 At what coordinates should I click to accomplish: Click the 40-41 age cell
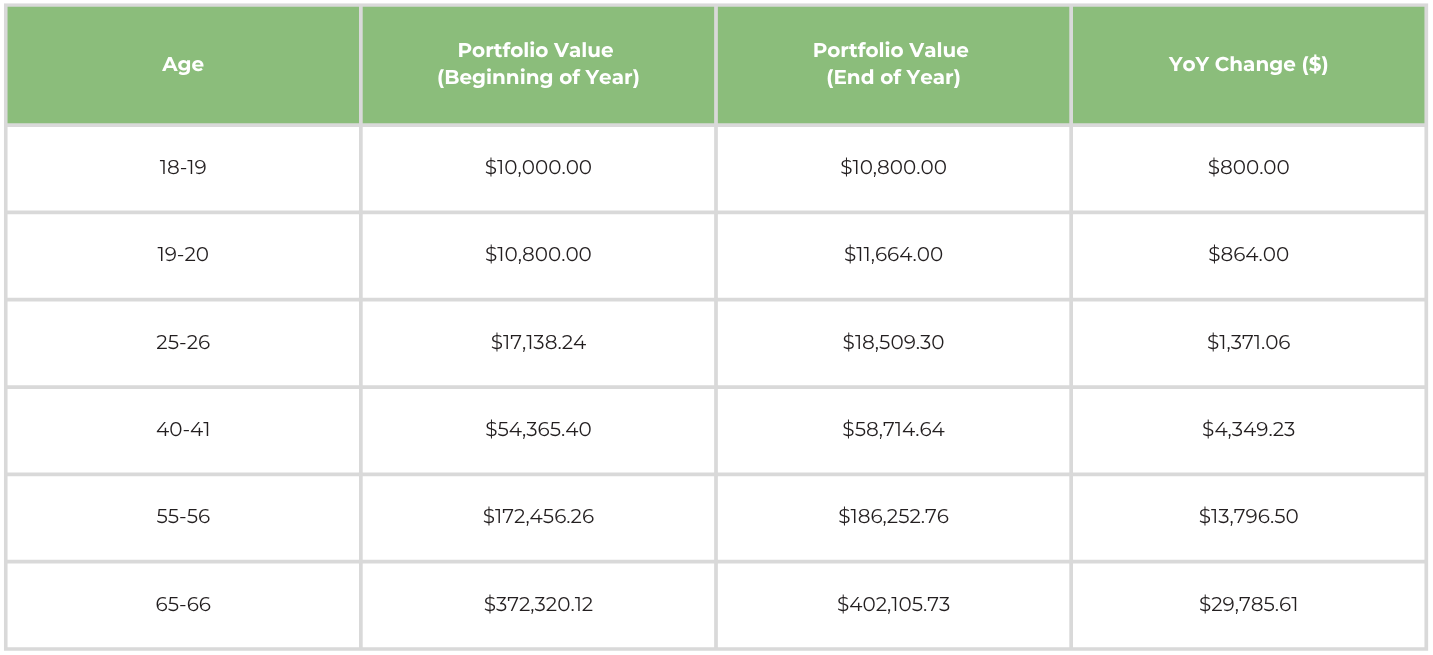[x=183, y=430]
